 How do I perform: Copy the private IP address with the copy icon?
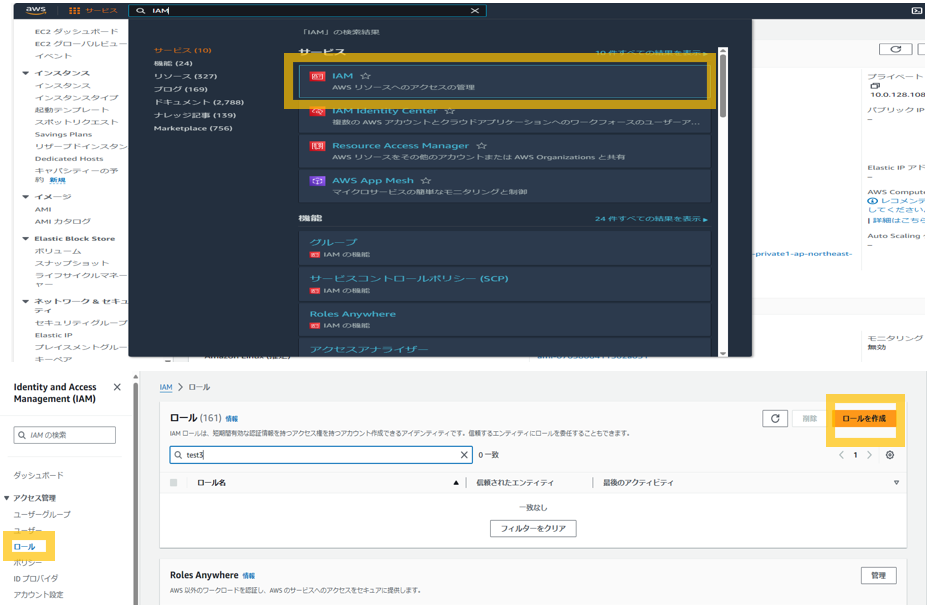pyautogui.click(x=875, y=86)
